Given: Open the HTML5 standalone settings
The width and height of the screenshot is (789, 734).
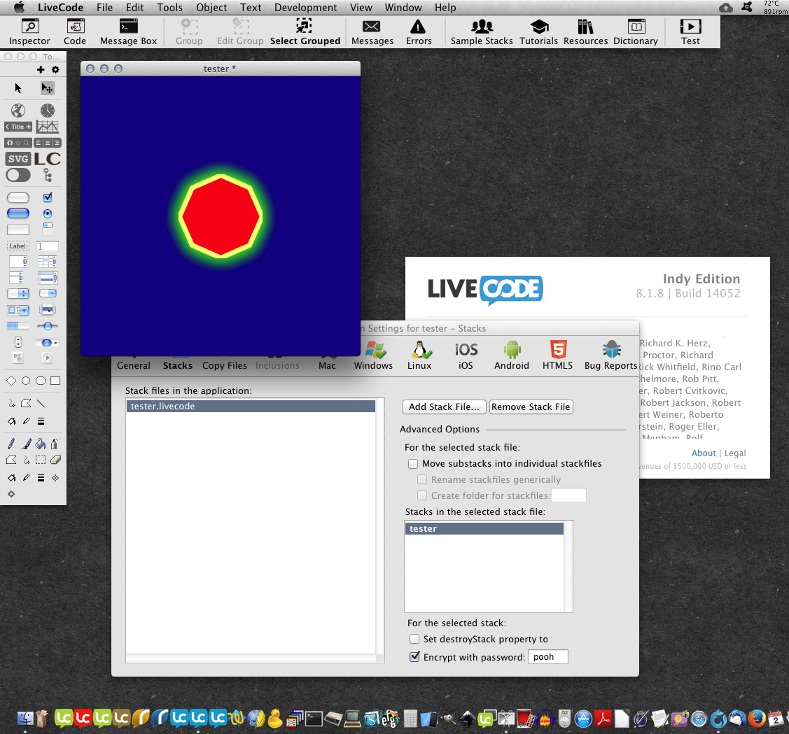Looking at the screenshot, I should (x=557, y=354).
